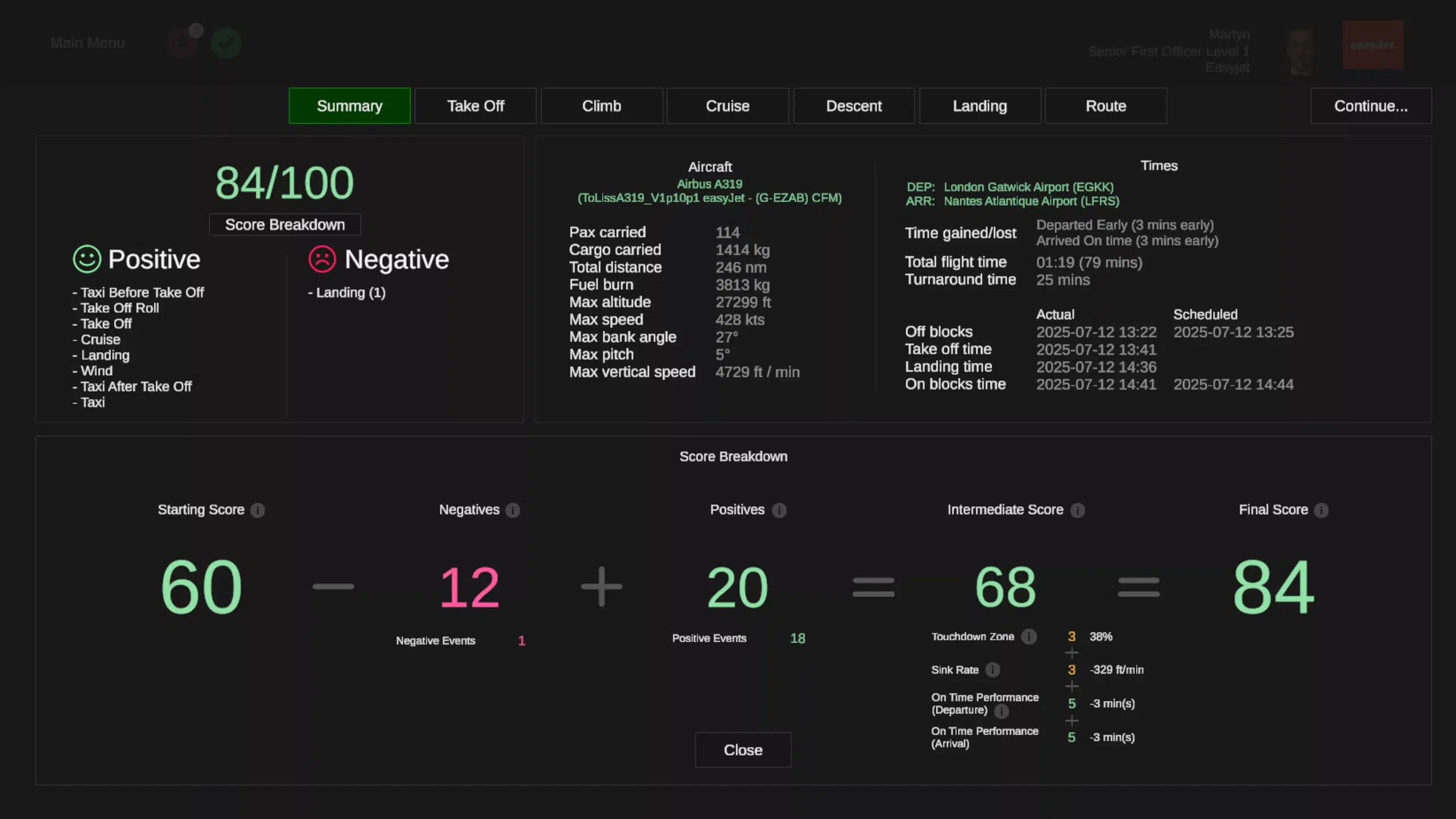Click the Negatives info icon
Image resolution: width=1456 pixels, height=819 pixels.
512,510
